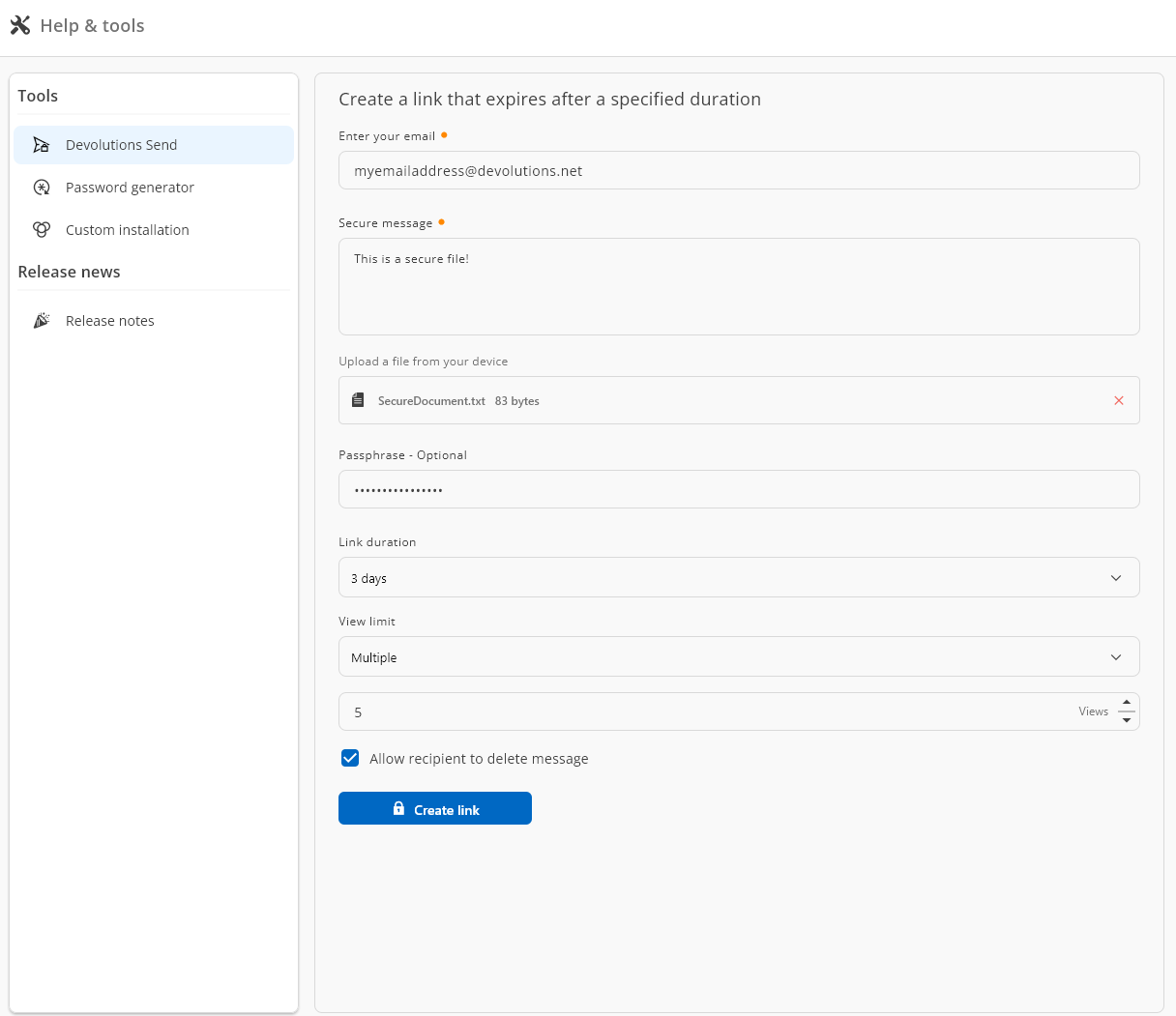The height and width of the screenshot is (1016, 1176).
Task: Decrease the views count with down arrow
Action: click(1127, 720)
